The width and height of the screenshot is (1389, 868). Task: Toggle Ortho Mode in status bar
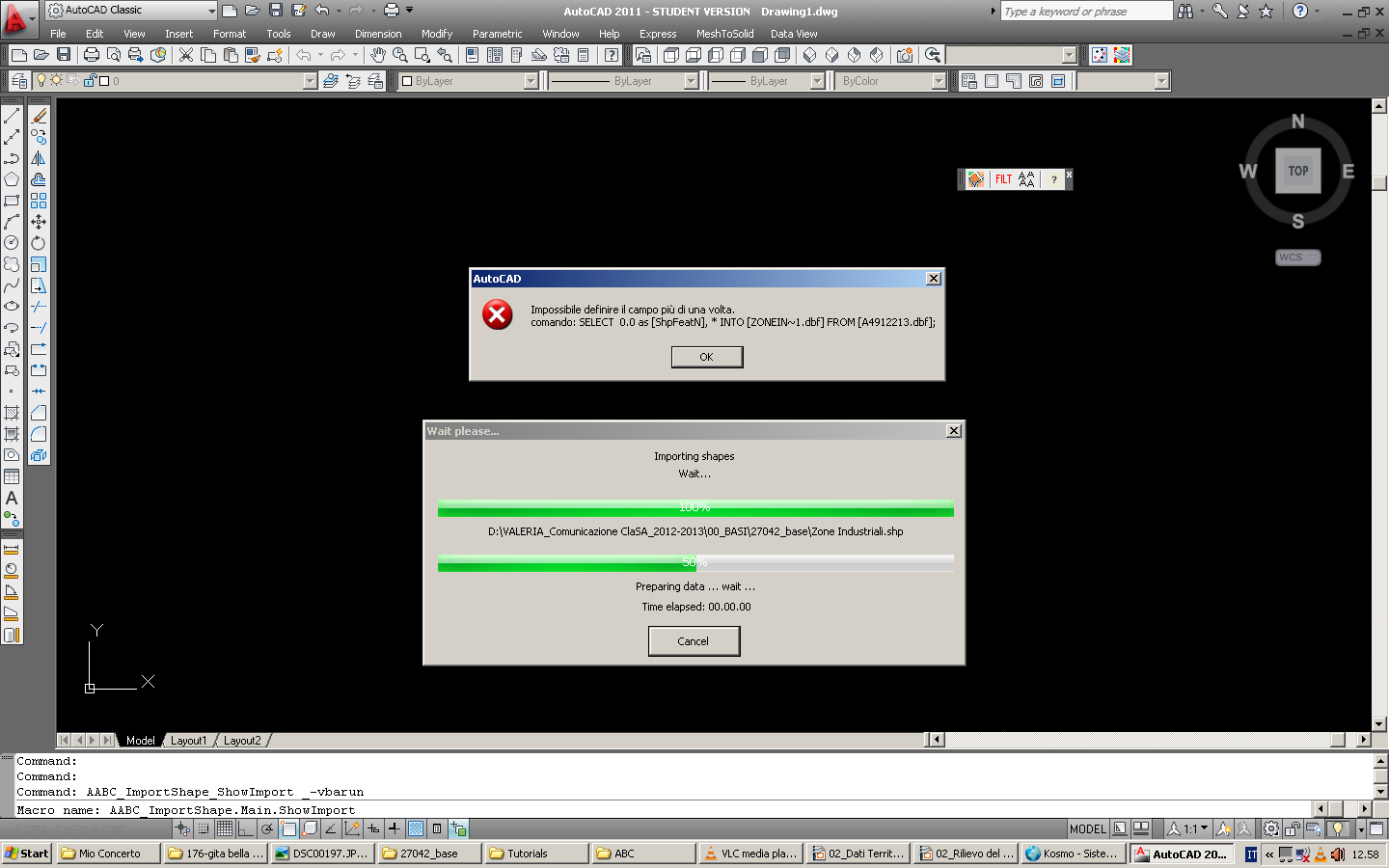(246, 828)
